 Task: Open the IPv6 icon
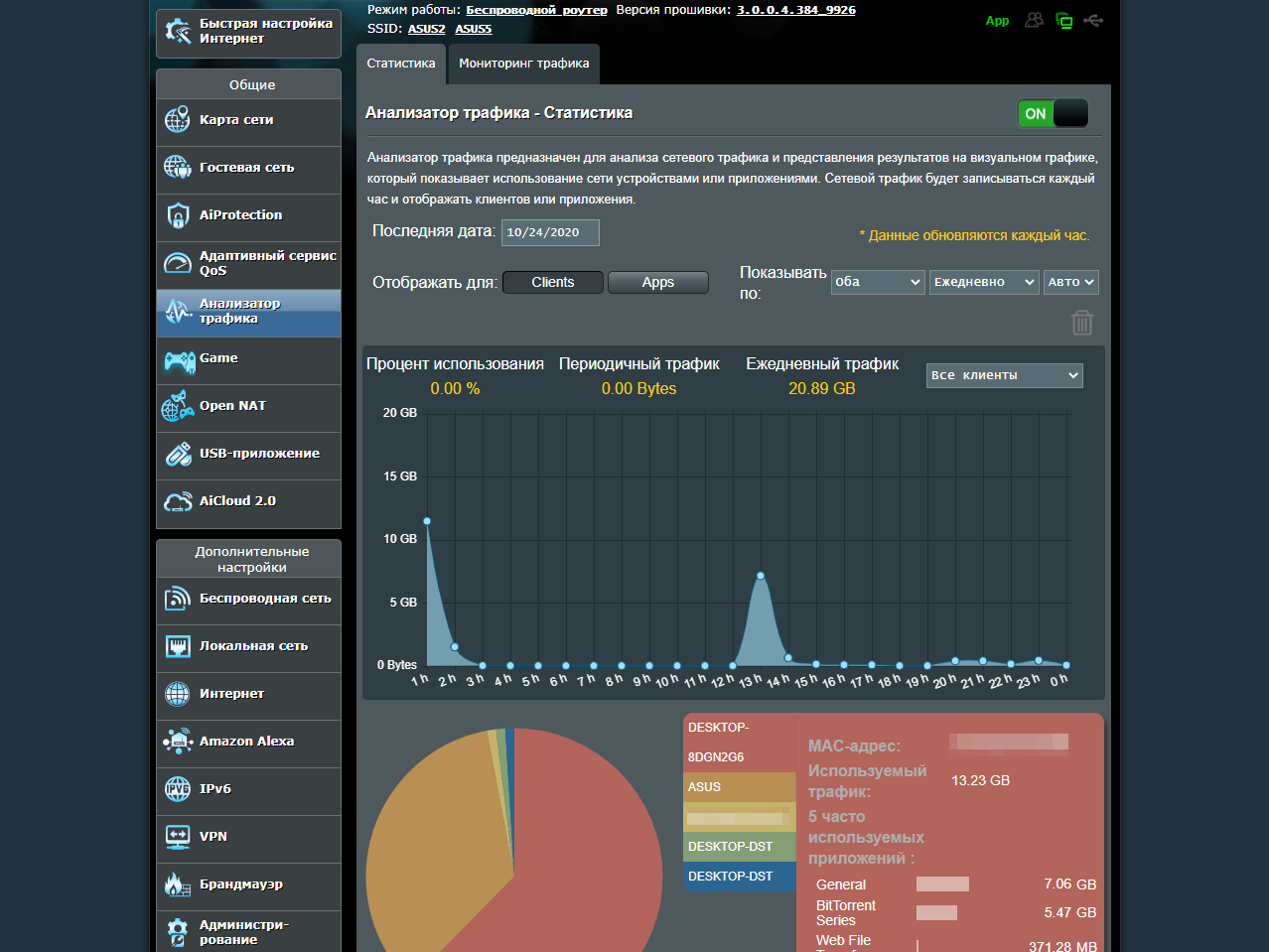[x=178, y=789]
